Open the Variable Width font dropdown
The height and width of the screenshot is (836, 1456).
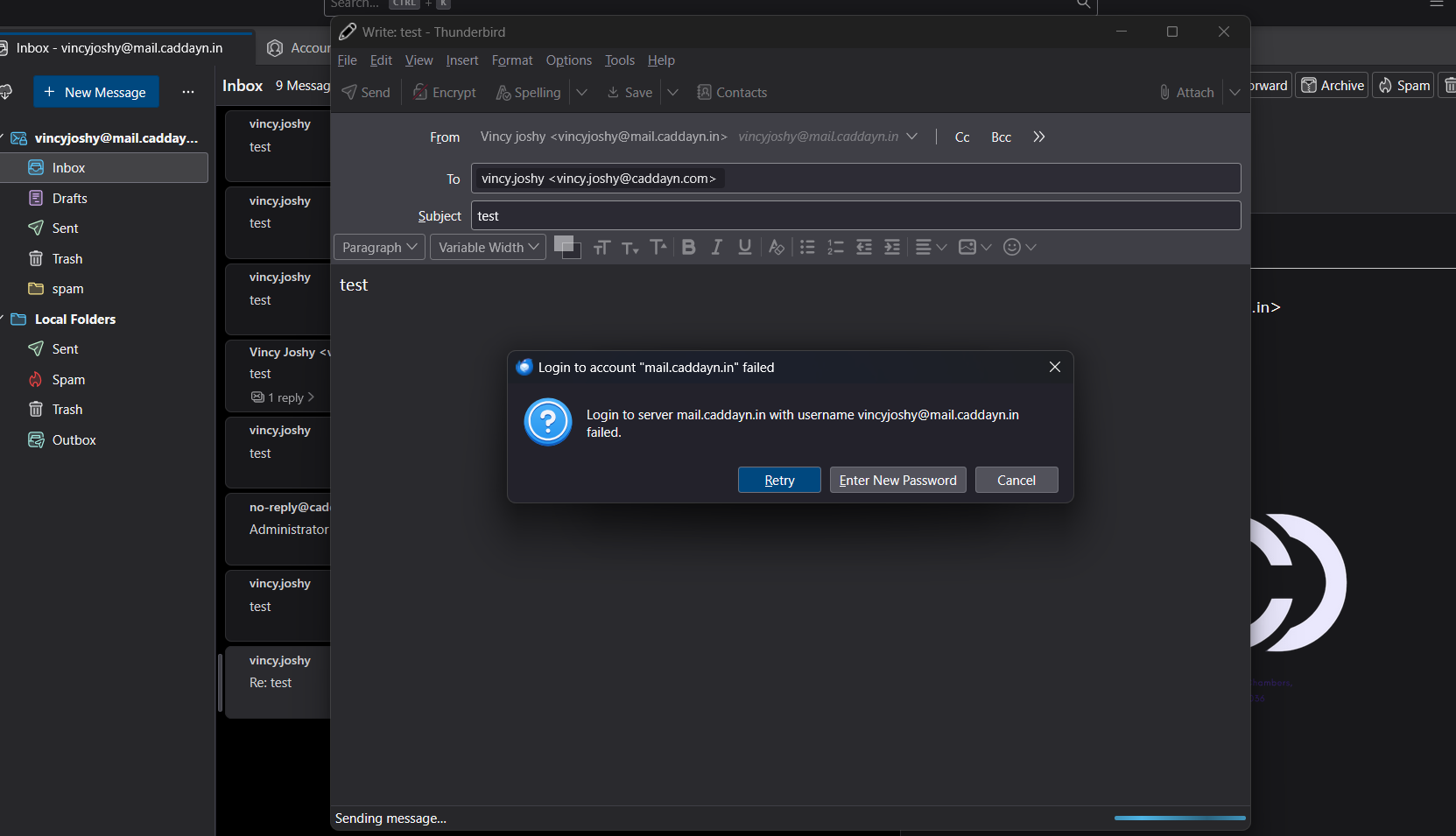pos(488,248)
